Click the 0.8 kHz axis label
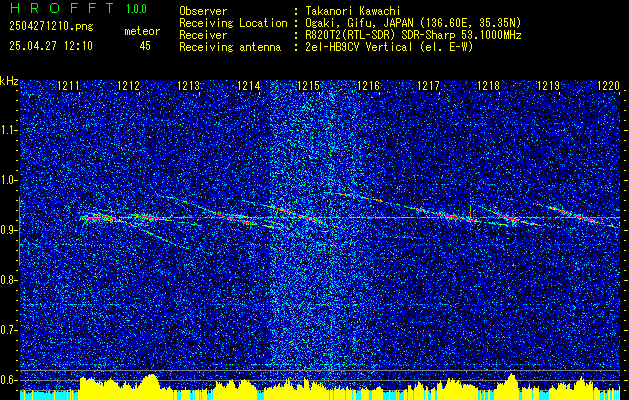Viewport: 629px width, 400px height. tap(8, 280)
